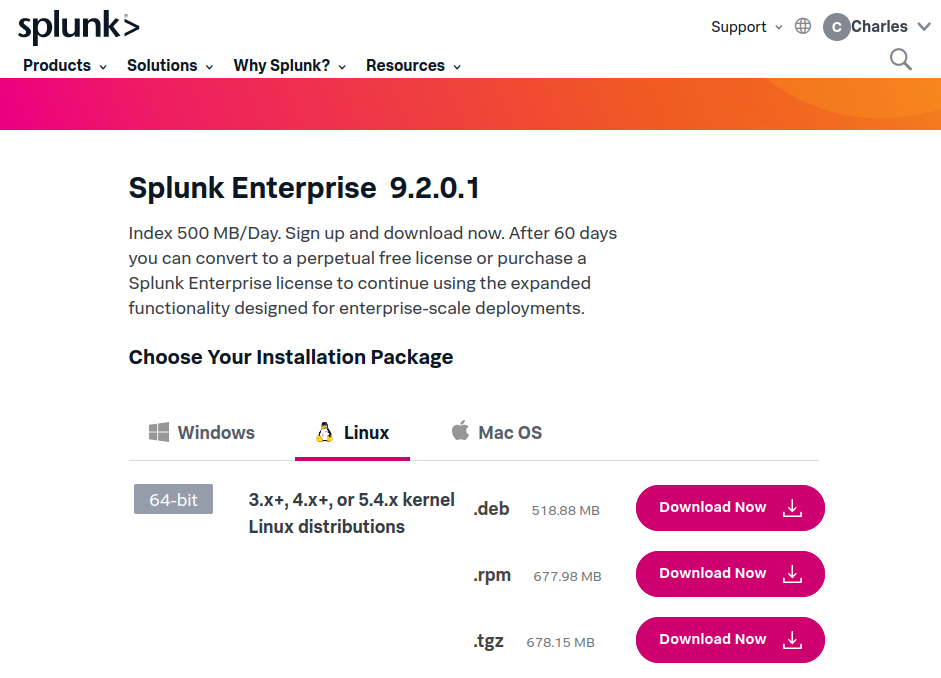This screenshot has height=678, width=941.
Task: Expand the Charles account chevron
Action: pos(923,27)
